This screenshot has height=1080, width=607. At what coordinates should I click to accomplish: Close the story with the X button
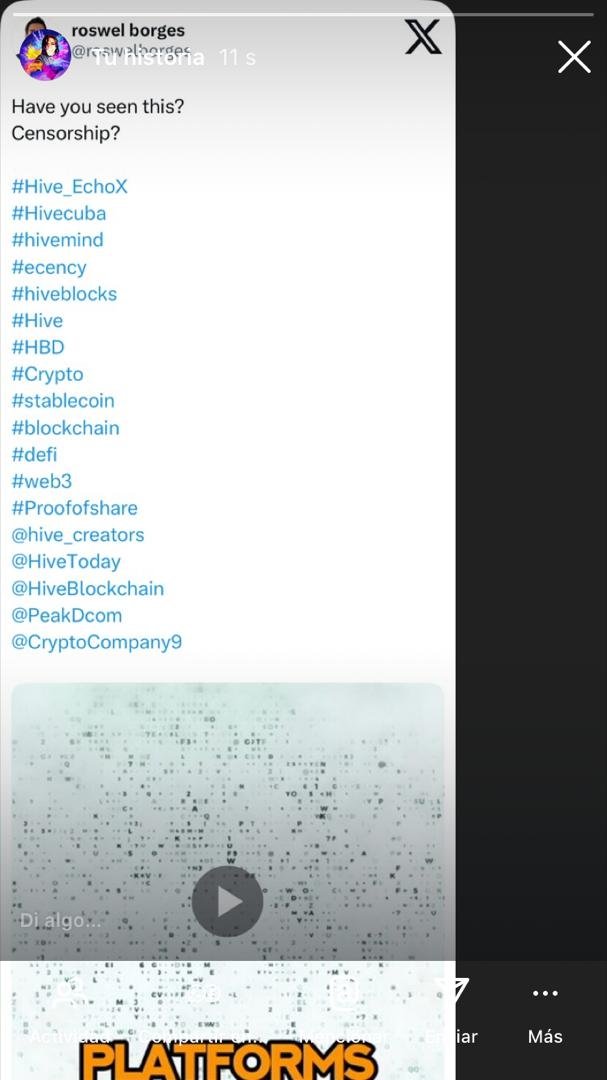coord(574,56)
